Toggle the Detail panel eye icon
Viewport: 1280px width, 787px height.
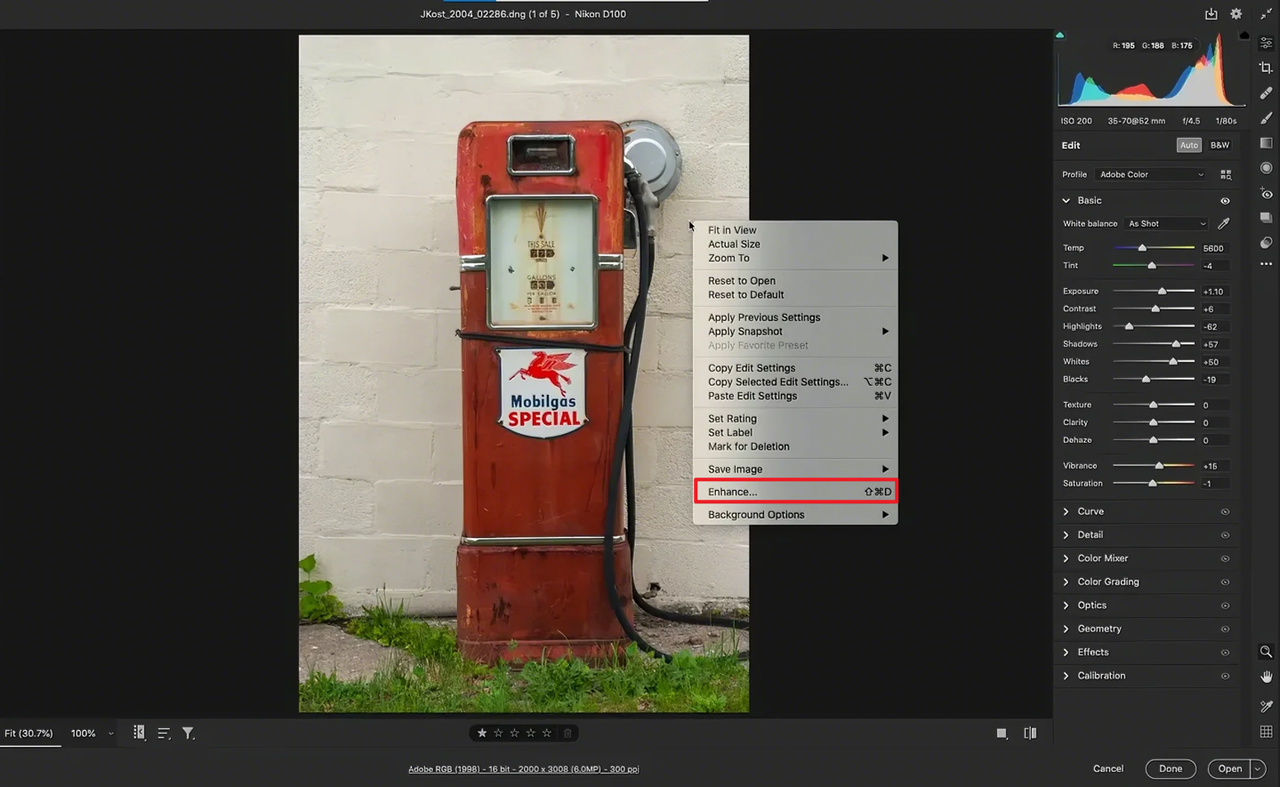(x=1225, y=534)
